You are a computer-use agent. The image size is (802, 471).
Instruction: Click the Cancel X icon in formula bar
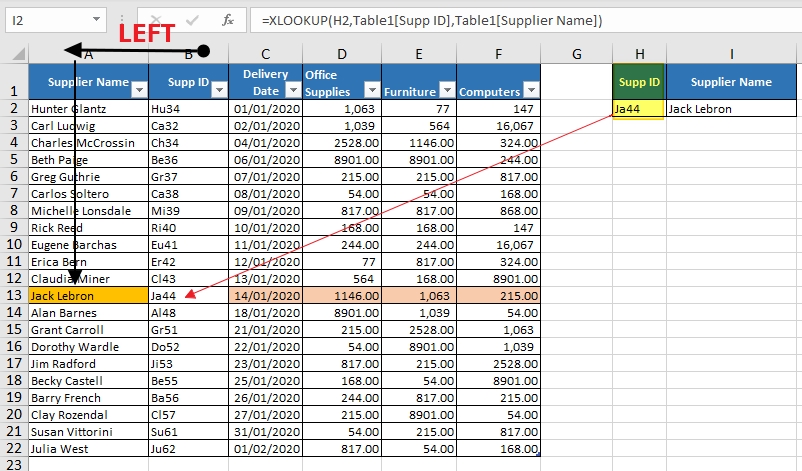[156, 19]
